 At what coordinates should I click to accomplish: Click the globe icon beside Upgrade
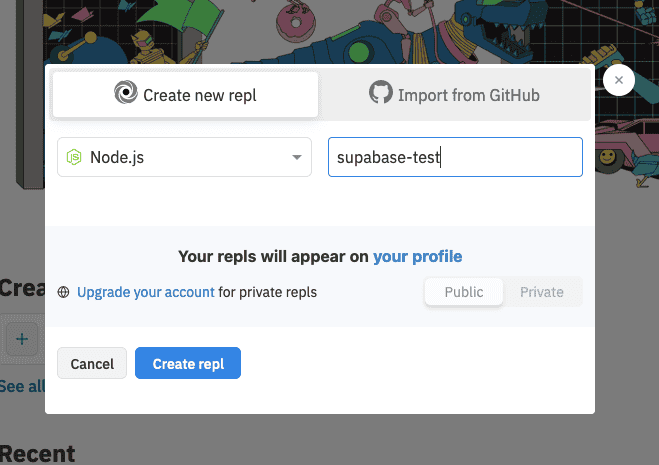tap(64, 293)
